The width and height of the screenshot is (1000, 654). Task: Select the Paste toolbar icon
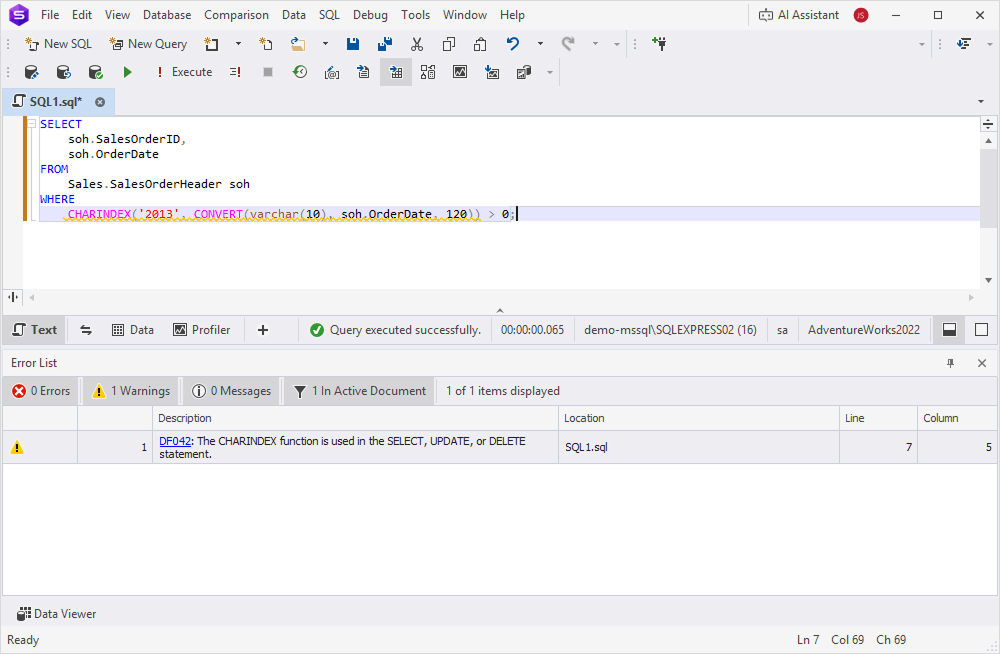click(479, 43)
